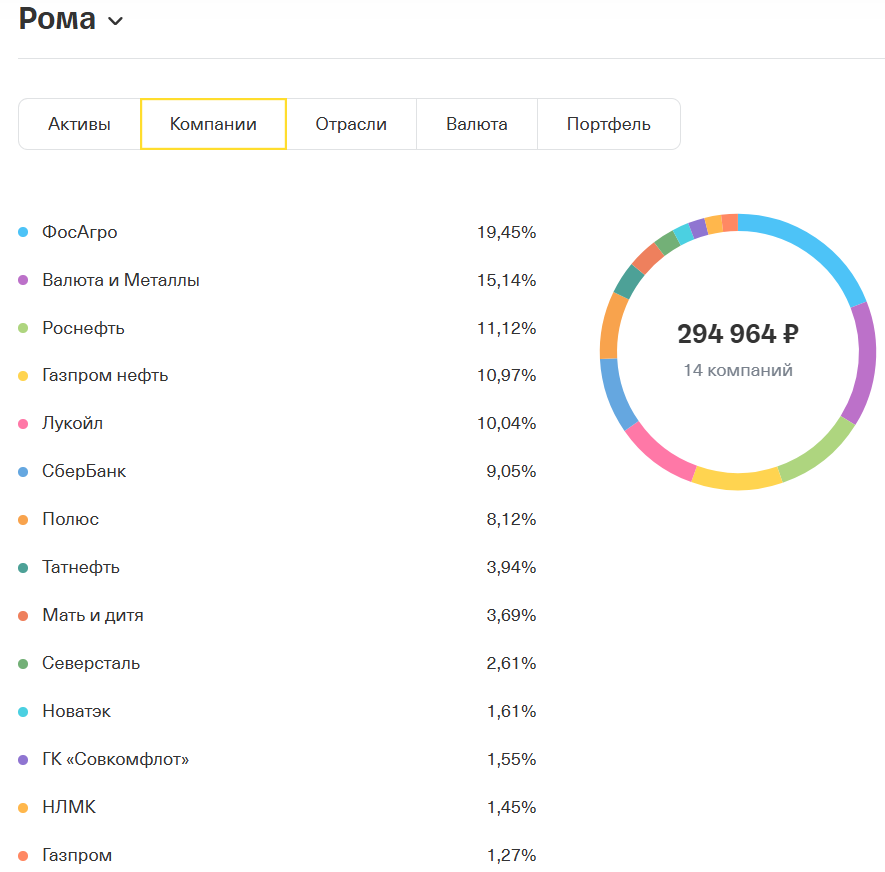Select the green dot next to Роснефть

tap(22, 327)
